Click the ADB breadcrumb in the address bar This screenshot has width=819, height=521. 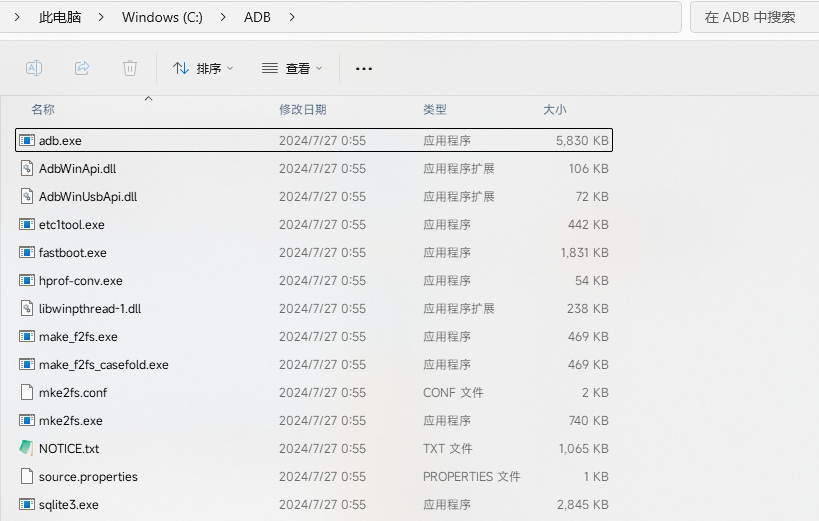[257, 17]
